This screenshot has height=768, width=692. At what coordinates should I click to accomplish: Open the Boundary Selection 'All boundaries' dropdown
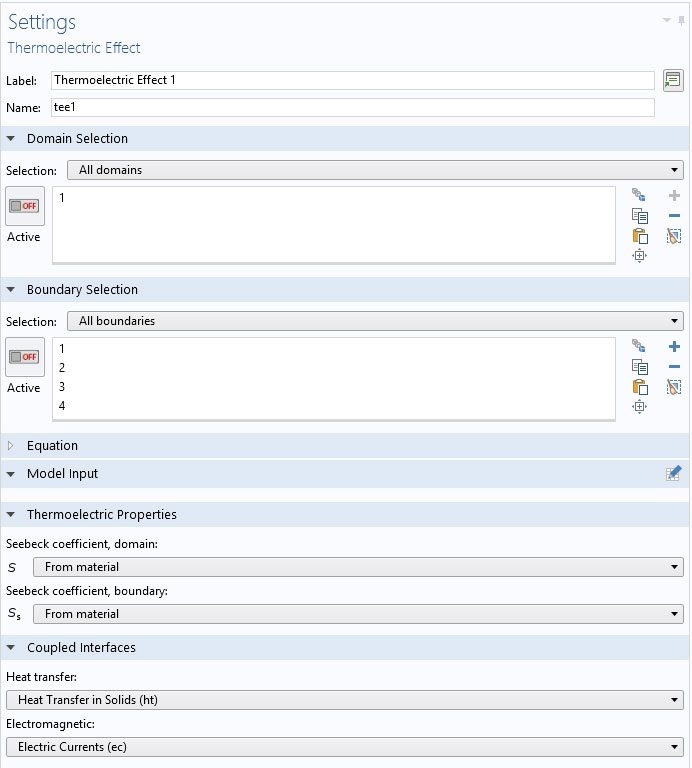[x=375, y=321]
